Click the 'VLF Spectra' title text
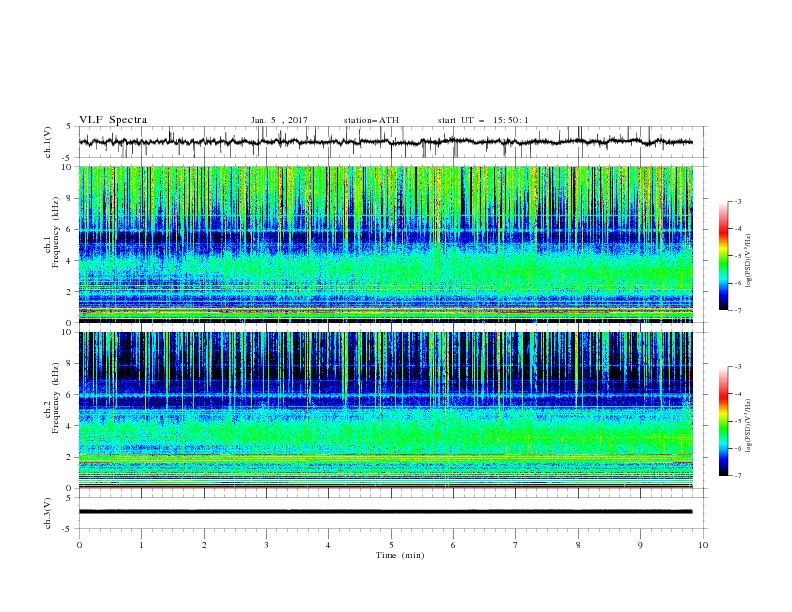Screen dimensions: 792x612 click(113, 120)
